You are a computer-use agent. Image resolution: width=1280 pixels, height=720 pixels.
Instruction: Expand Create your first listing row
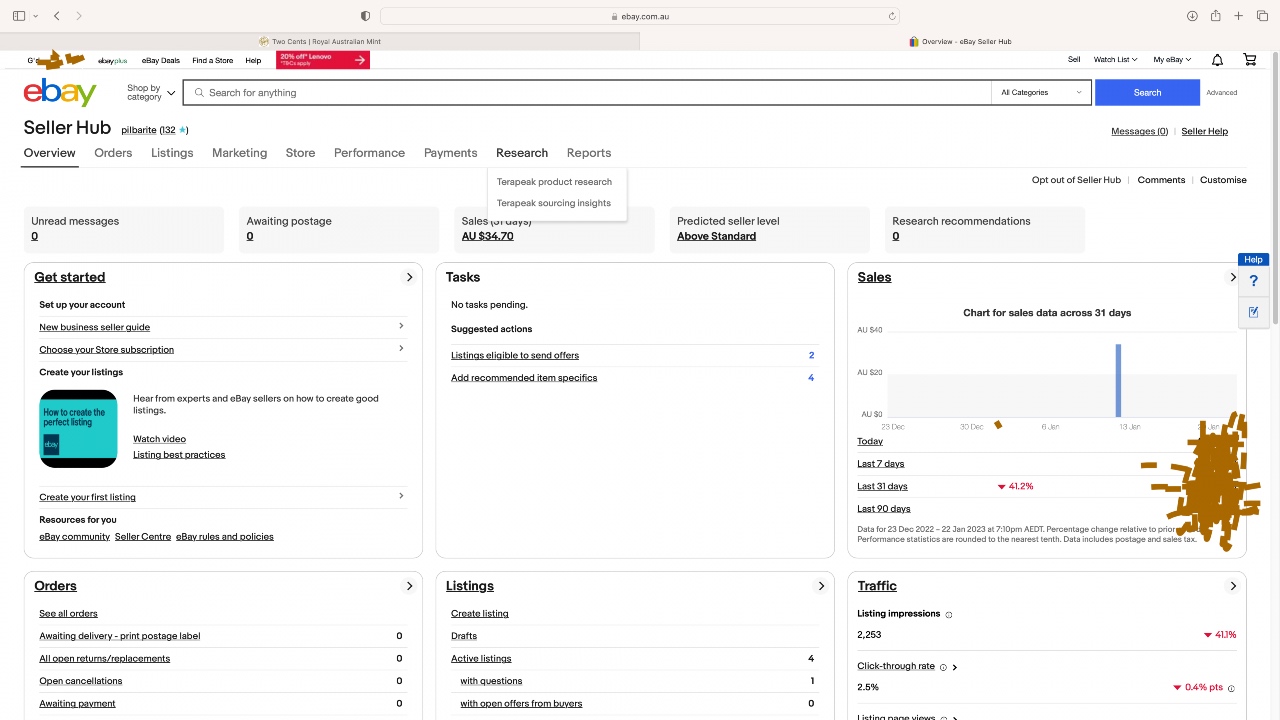(222, 497)
